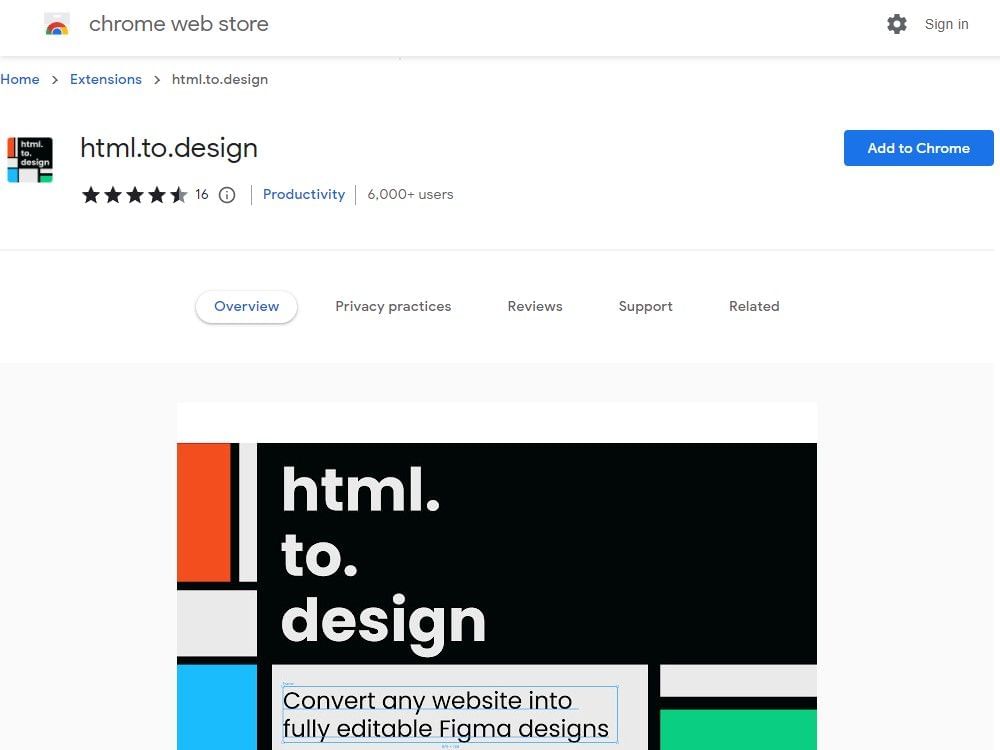Open the Reviews tab
Image resolution: width=1000 pixels, height=750 pixels.
coord(534,306)
